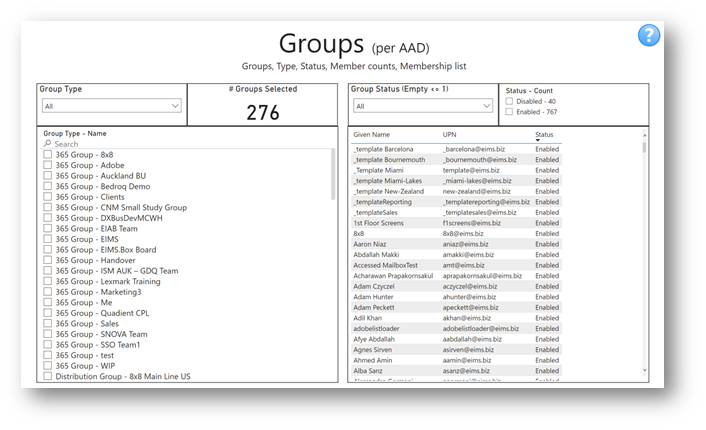
Task: Click the user table scroll down arrow
Action: (644, 370)
